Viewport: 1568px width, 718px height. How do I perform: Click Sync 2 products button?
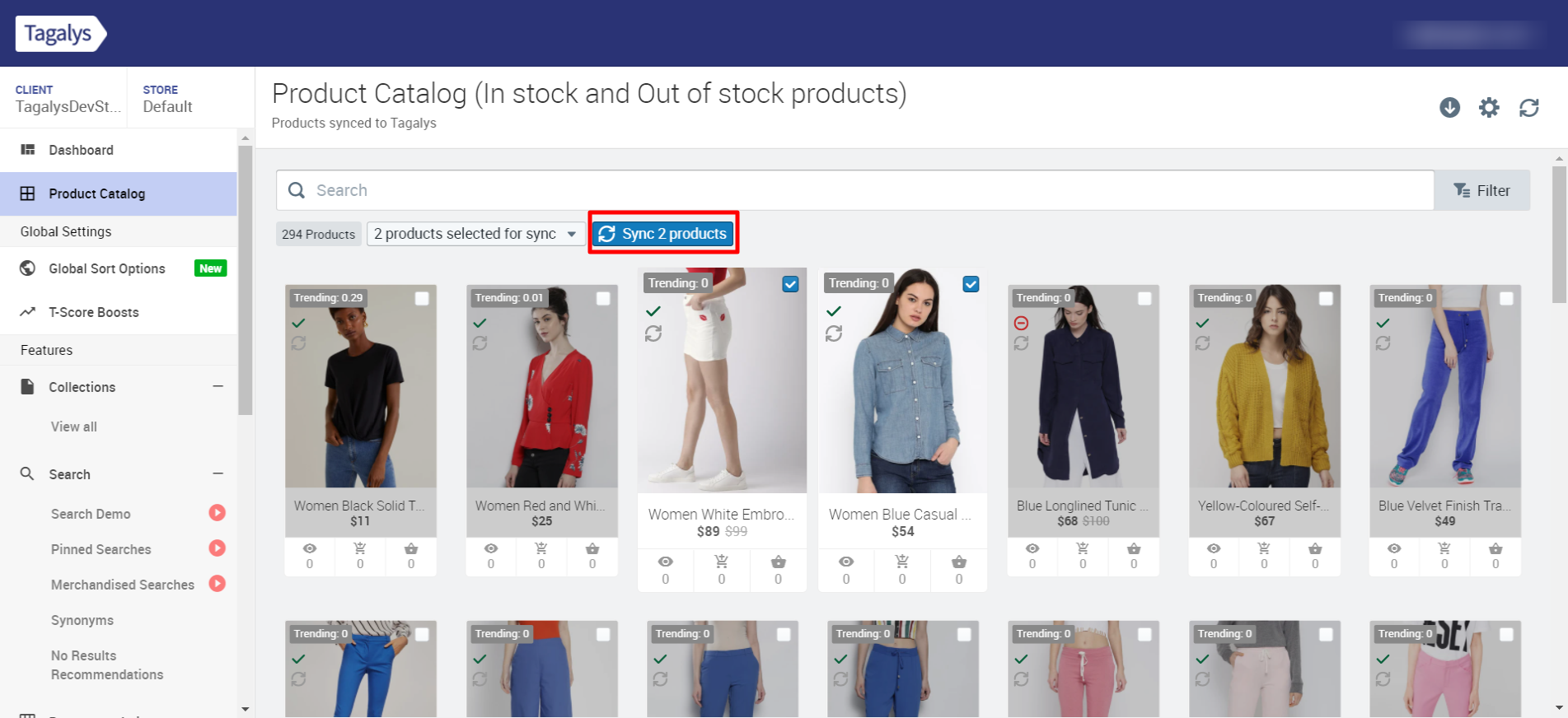(663, 234)
